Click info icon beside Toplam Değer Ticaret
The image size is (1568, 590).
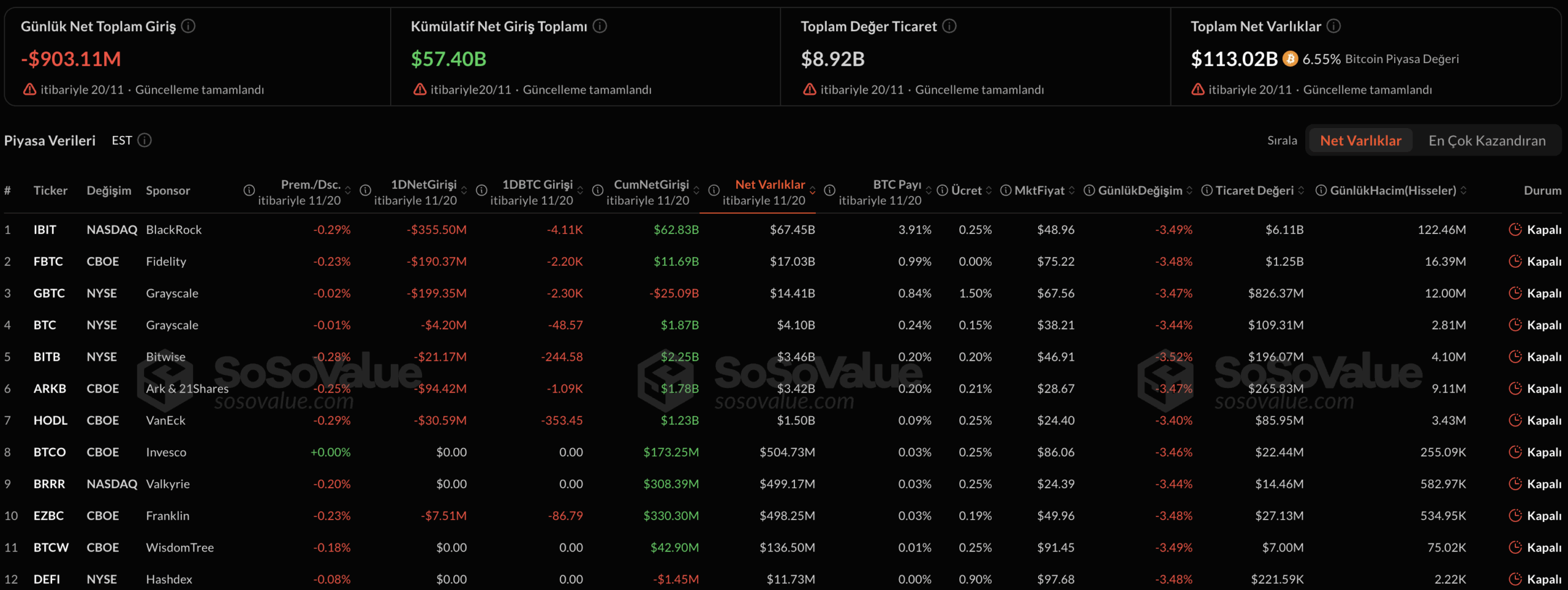tap(949, 26)
